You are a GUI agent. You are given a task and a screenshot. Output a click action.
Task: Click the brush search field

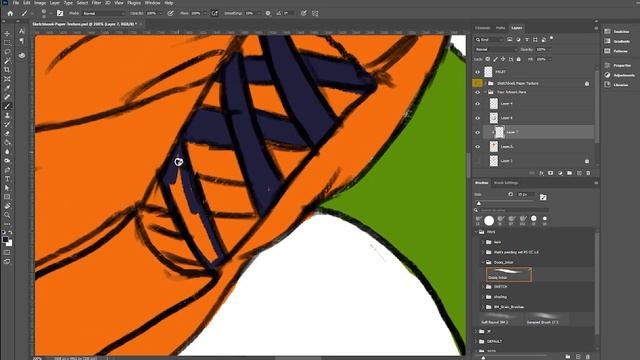click(513, 210)
